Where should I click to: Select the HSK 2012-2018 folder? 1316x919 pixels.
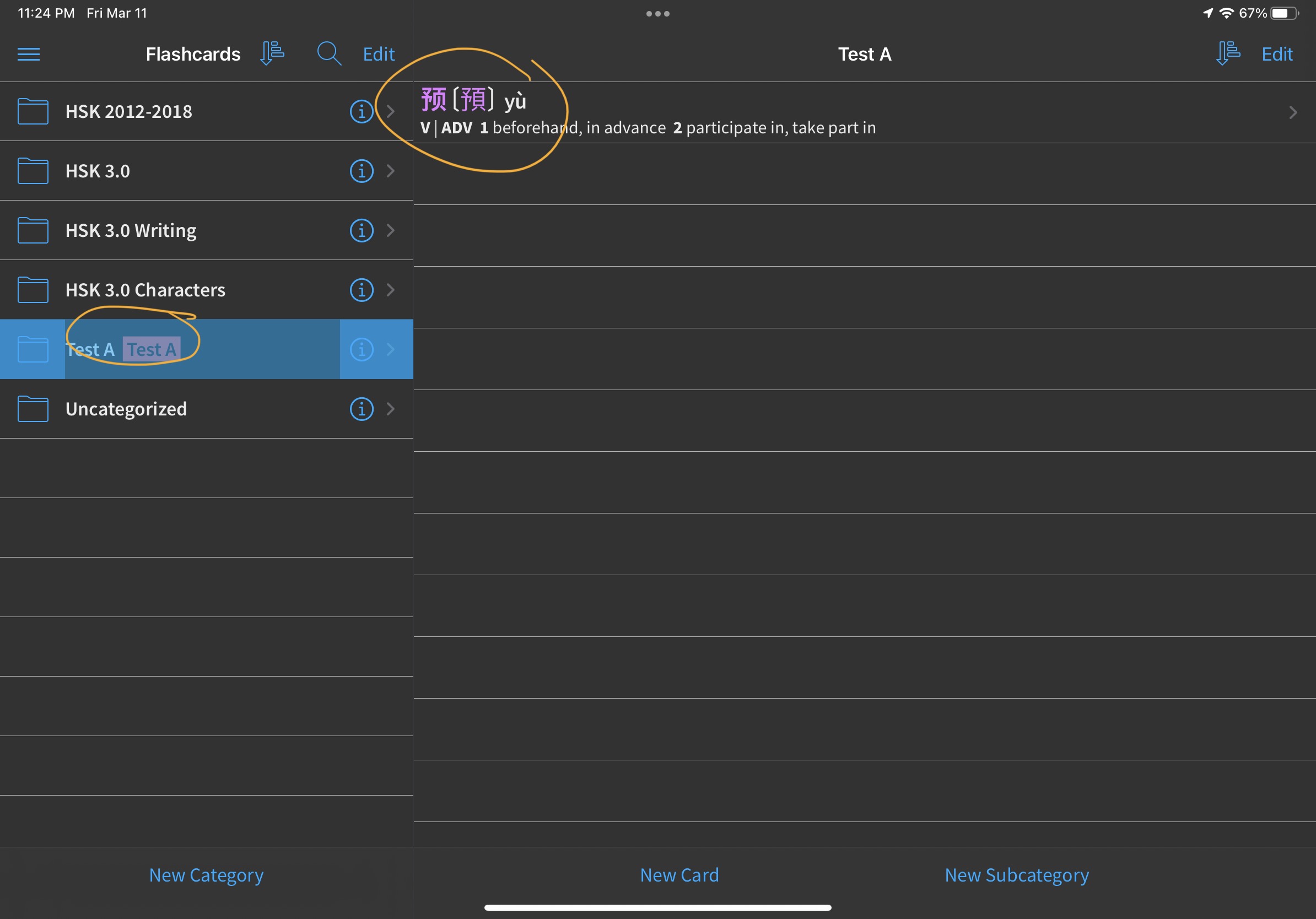tap(128, 112)
